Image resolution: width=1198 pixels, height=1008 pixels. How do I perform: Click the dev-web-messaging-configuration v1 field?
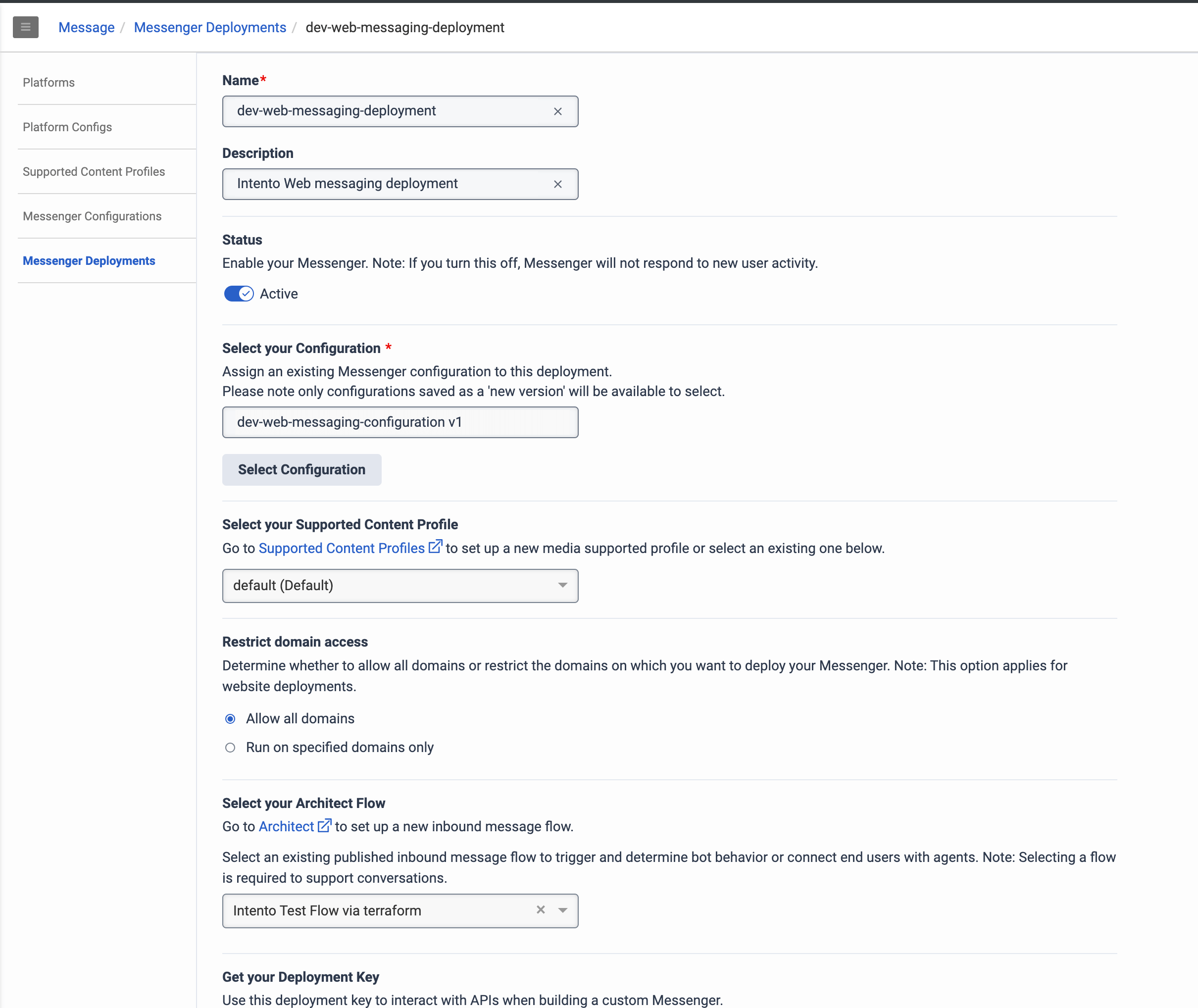tap(400, 422)
